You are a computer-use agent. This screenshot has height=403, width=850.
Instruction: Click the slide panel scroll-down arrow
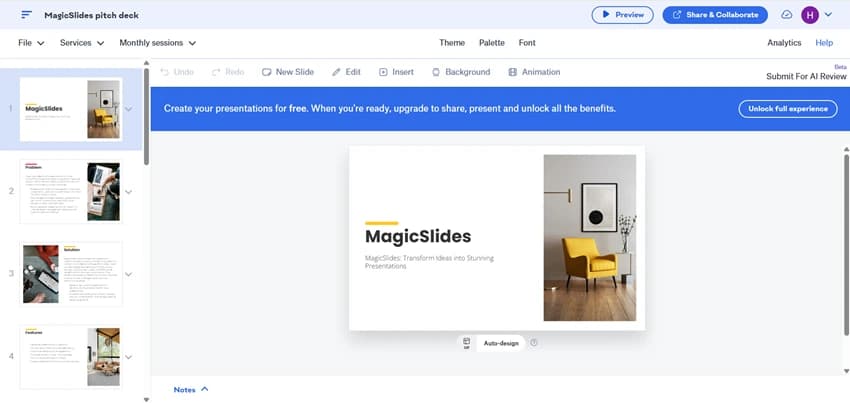click(x=146, y=399)
